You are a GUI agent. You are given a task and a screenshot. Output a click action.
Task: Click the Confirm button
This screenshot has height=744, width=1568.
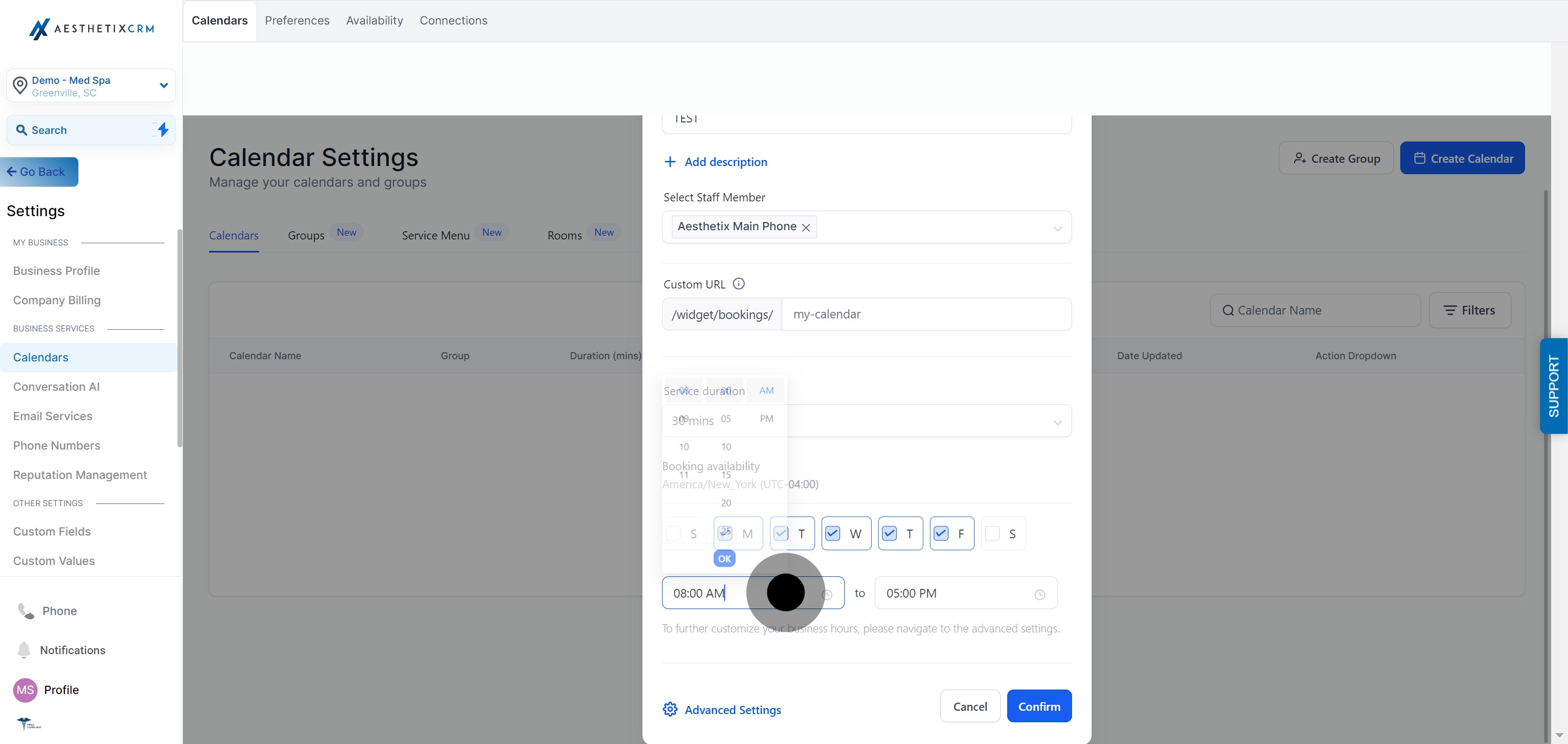pyautogui.click(x=1039, y=706)
